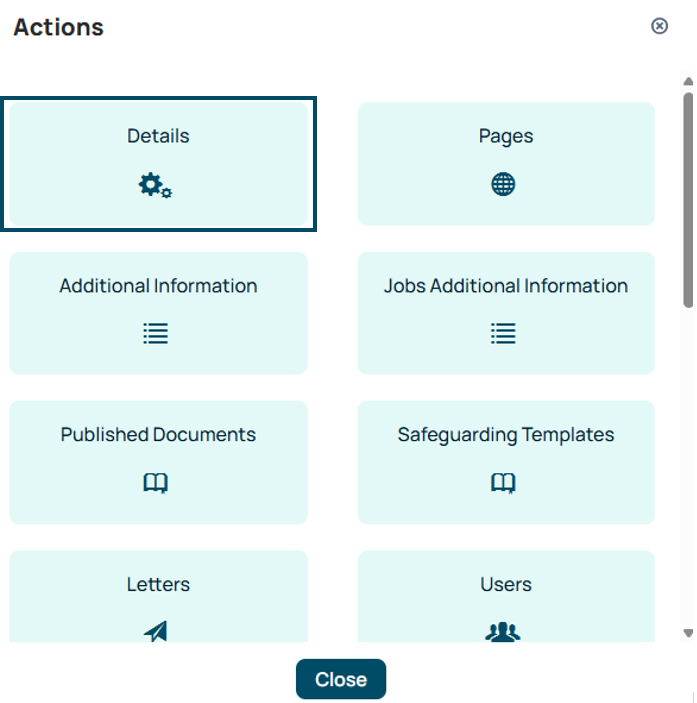
Task: Open Safeguarding Templates tile label
Action: pyautogui.click(x=506, y=435)
